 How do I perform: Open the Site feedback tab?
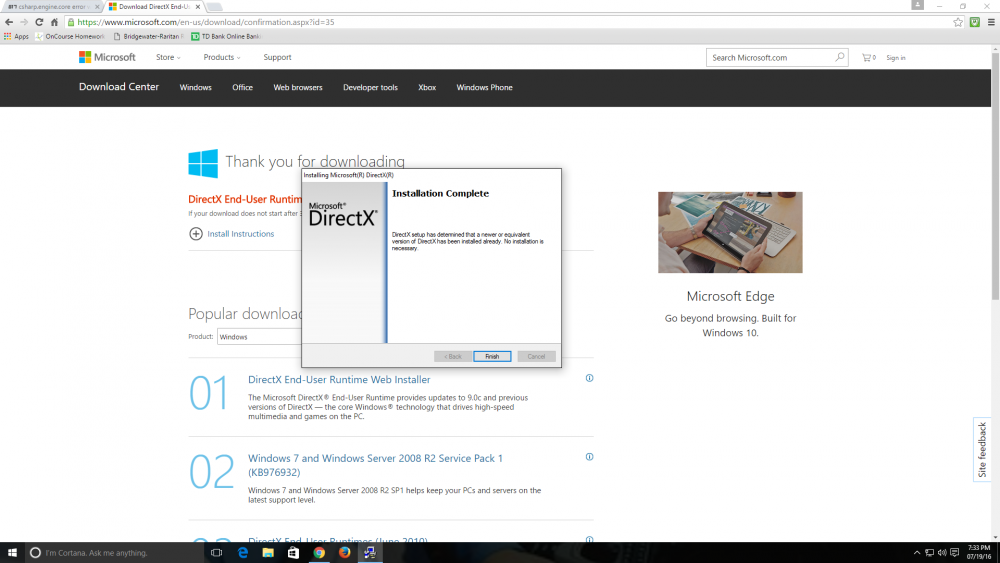982,450
